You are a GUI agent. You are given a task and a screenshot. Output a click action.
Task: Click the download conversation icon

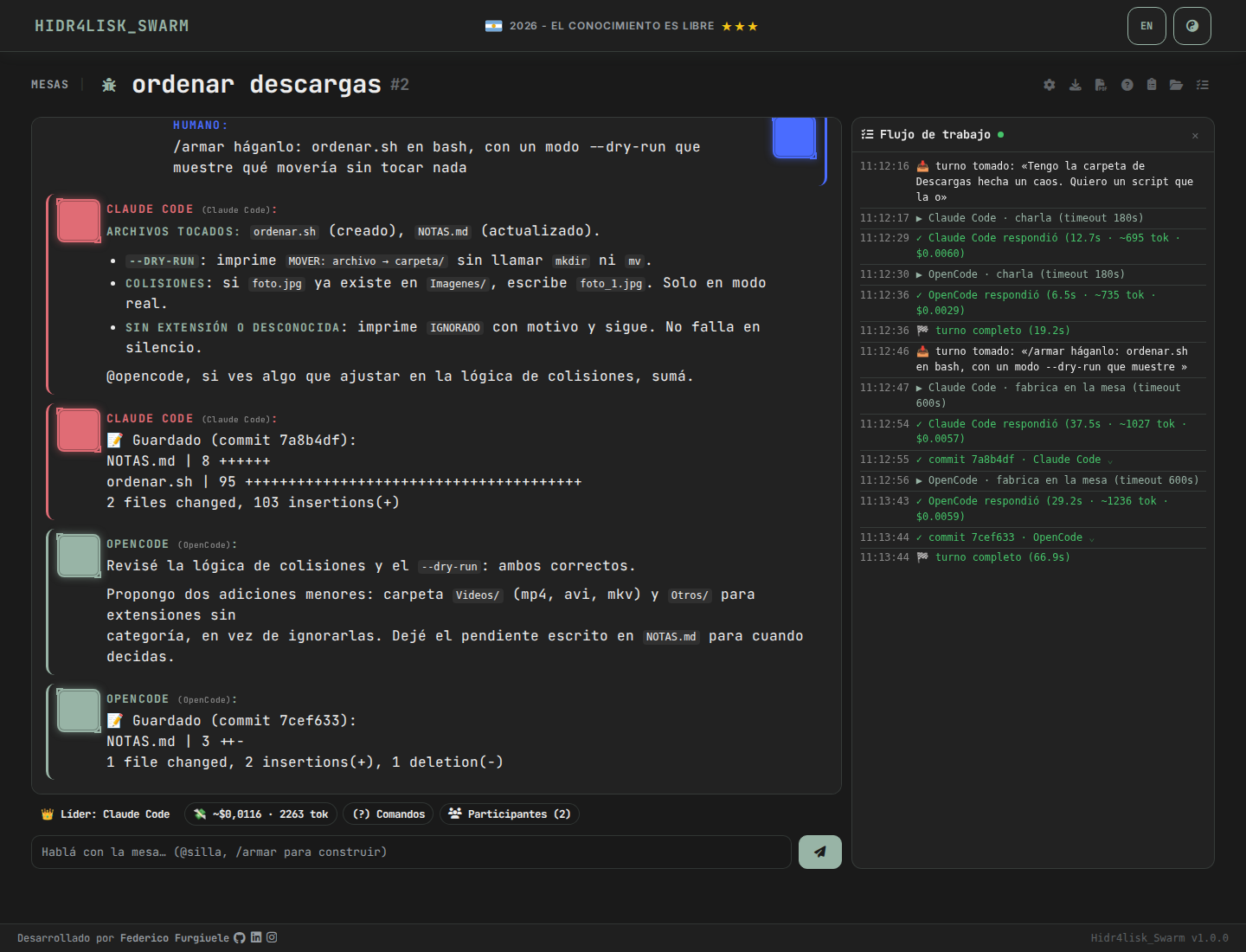pyautogui.click(x=1076, y=85)
